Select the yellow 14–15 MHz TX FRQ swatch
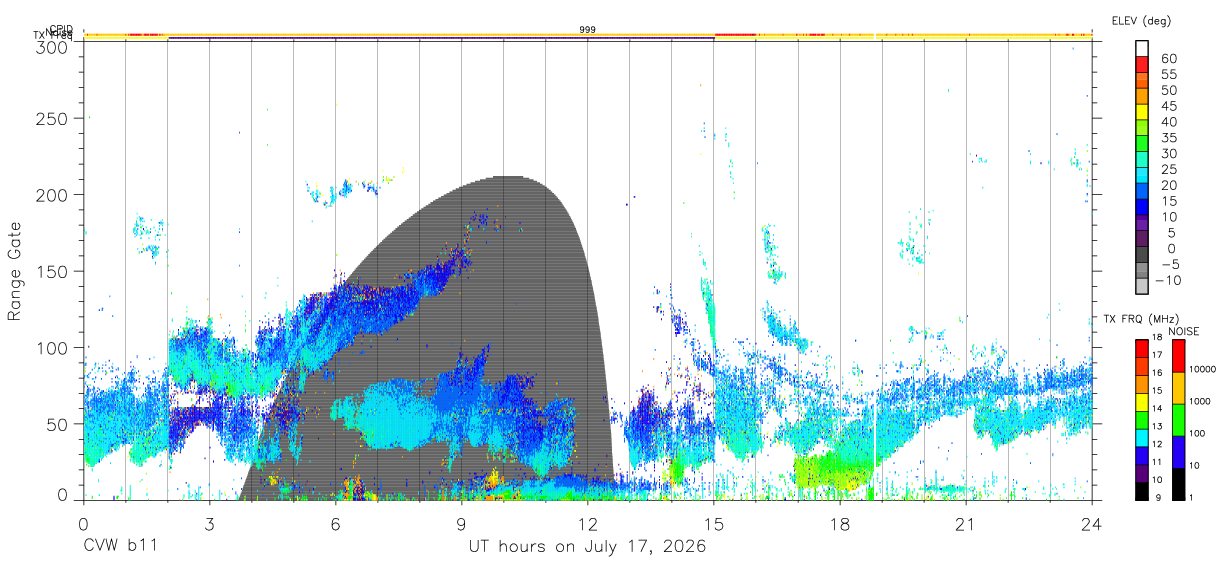This screenshot has height=567, width=1228. [1141, 401]
